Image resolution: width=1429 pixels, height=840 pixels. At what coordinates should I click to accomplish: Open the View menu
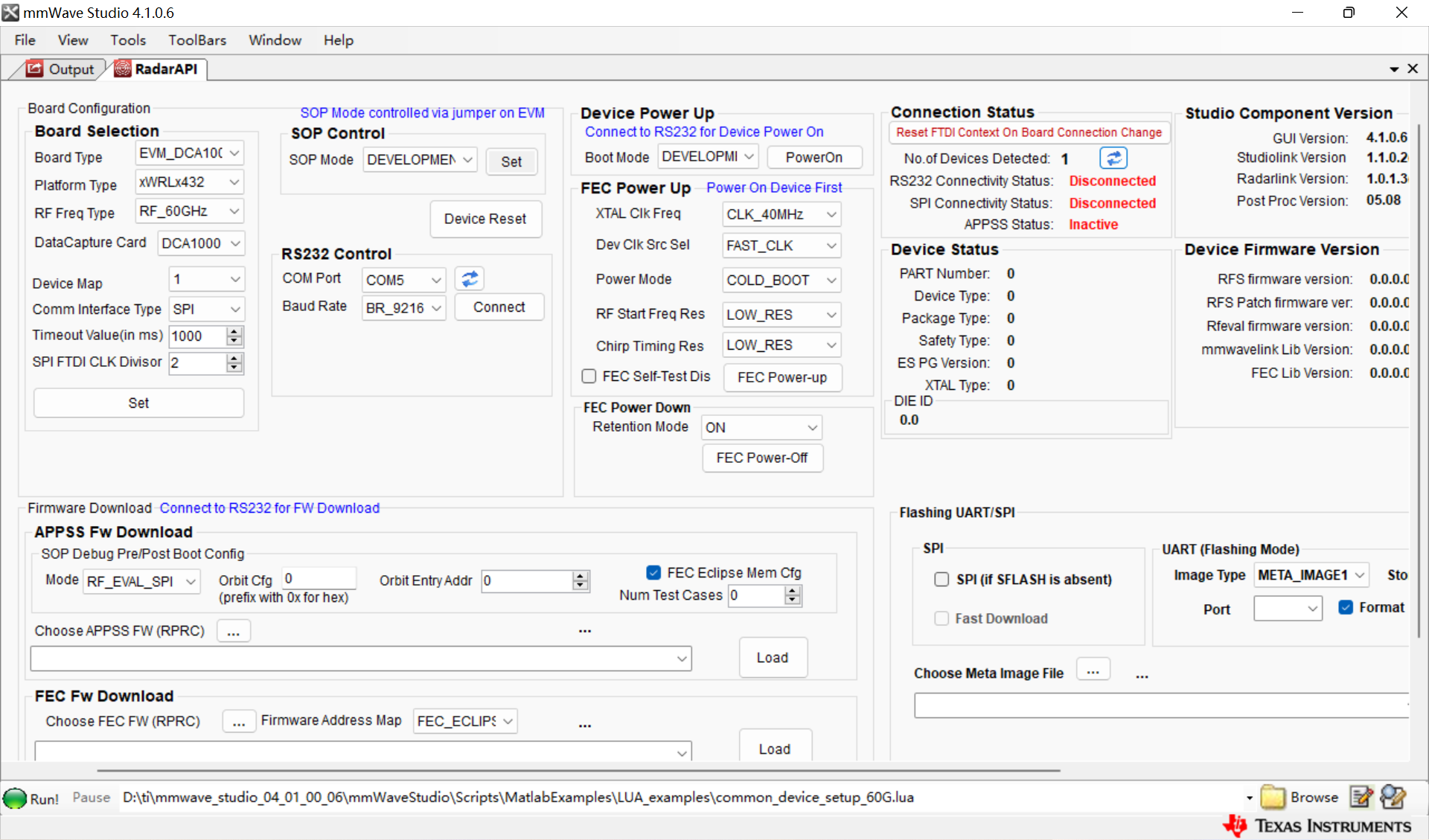pyautogui.click(x=73, y=40)
